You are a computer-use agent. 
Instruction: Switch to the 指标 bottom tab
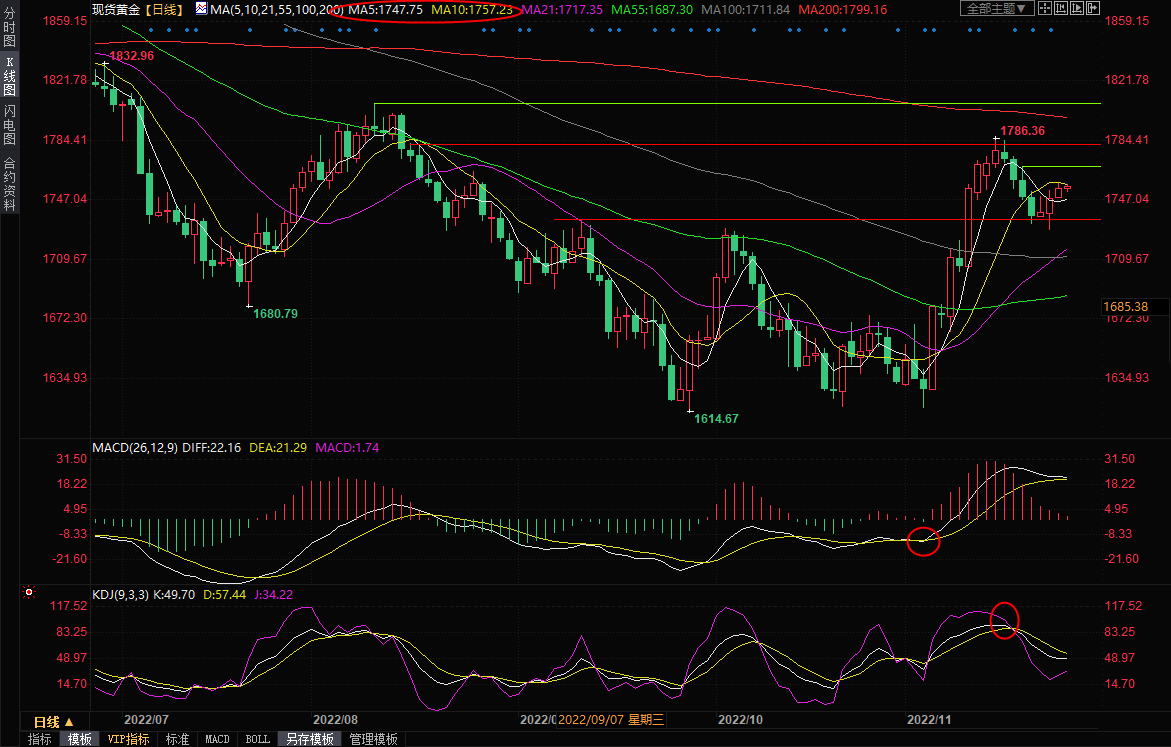coord(40,739)
